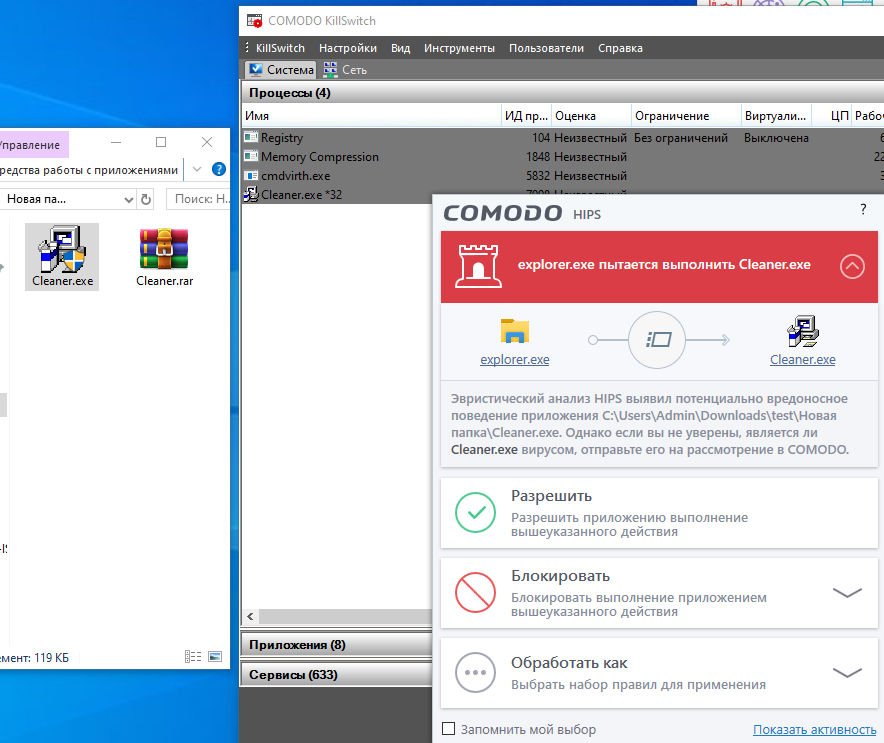Choose Обработать как ruleset option
The image size is (884, 743).
[x=659, y=673]
